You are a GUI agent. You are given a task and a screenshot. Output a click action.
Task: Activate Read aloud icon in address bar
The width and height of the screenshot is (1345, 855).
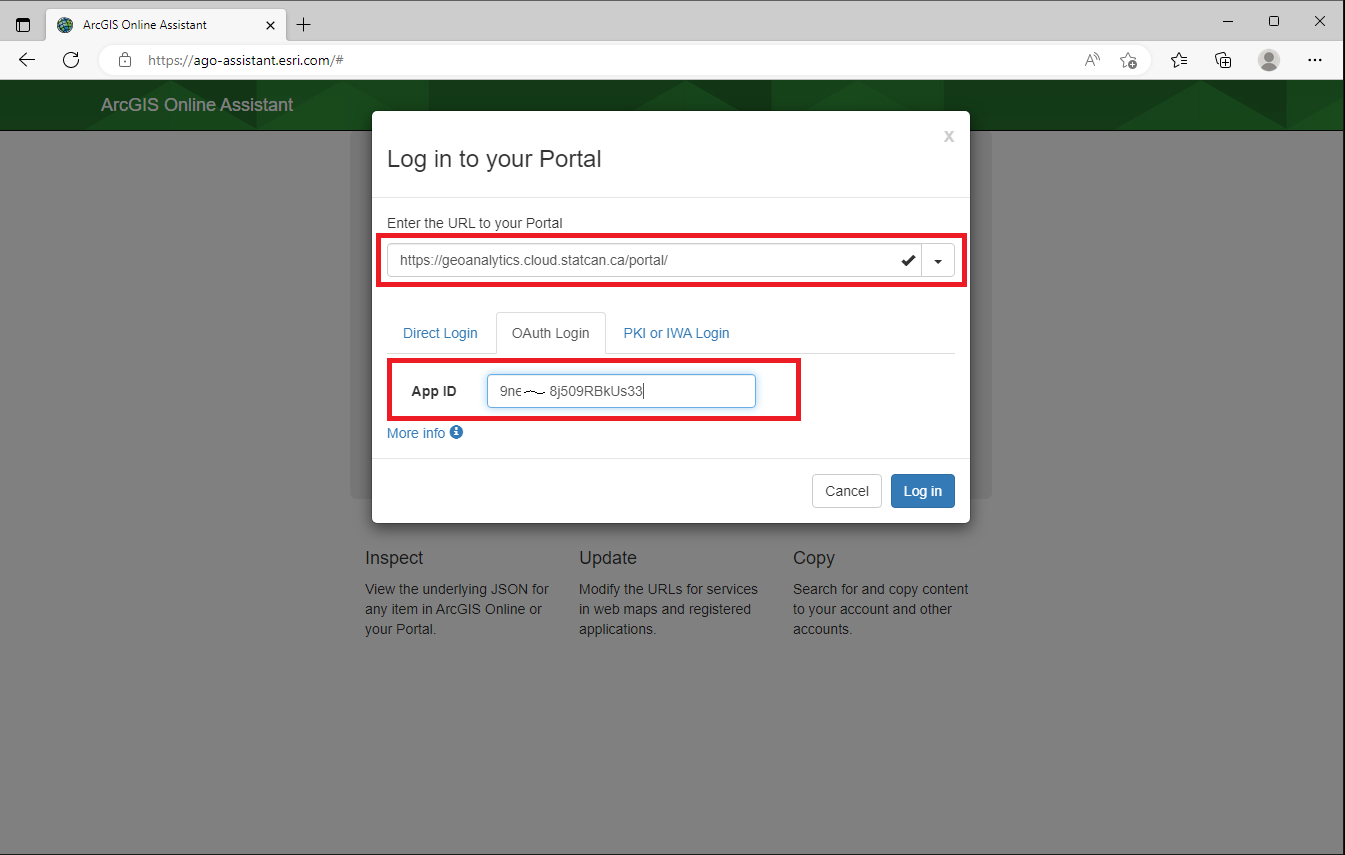(1092, 60)
